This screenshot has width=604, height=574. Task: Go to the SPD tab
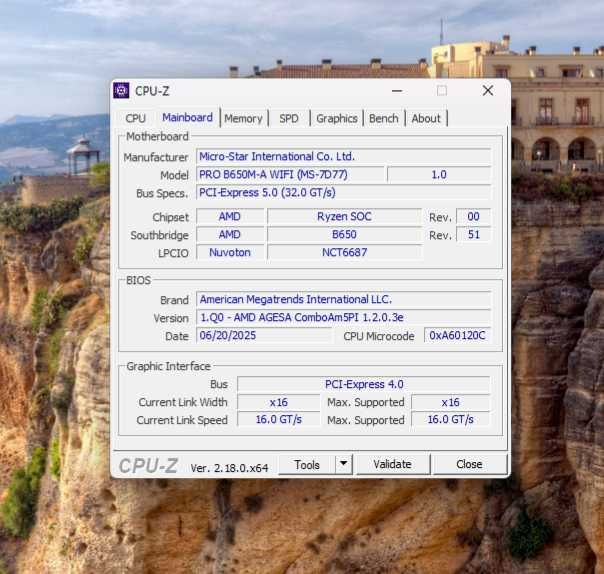289,118
